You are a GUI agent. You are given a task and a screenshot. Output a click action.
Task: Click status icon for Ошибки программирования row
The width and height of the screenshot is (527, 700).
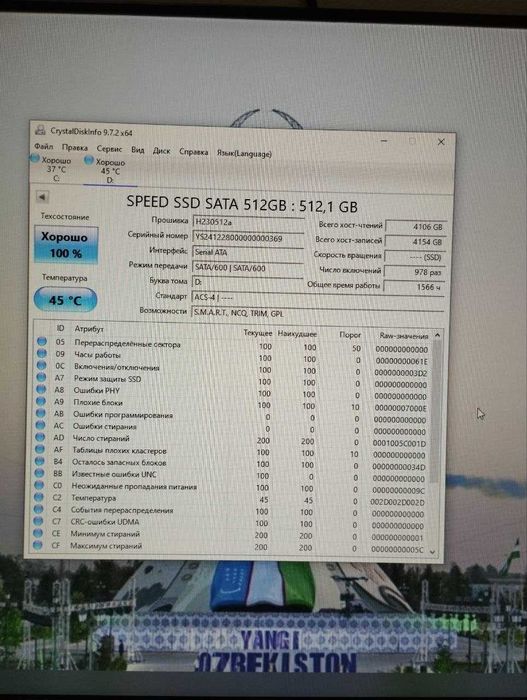tap(41, 413)
